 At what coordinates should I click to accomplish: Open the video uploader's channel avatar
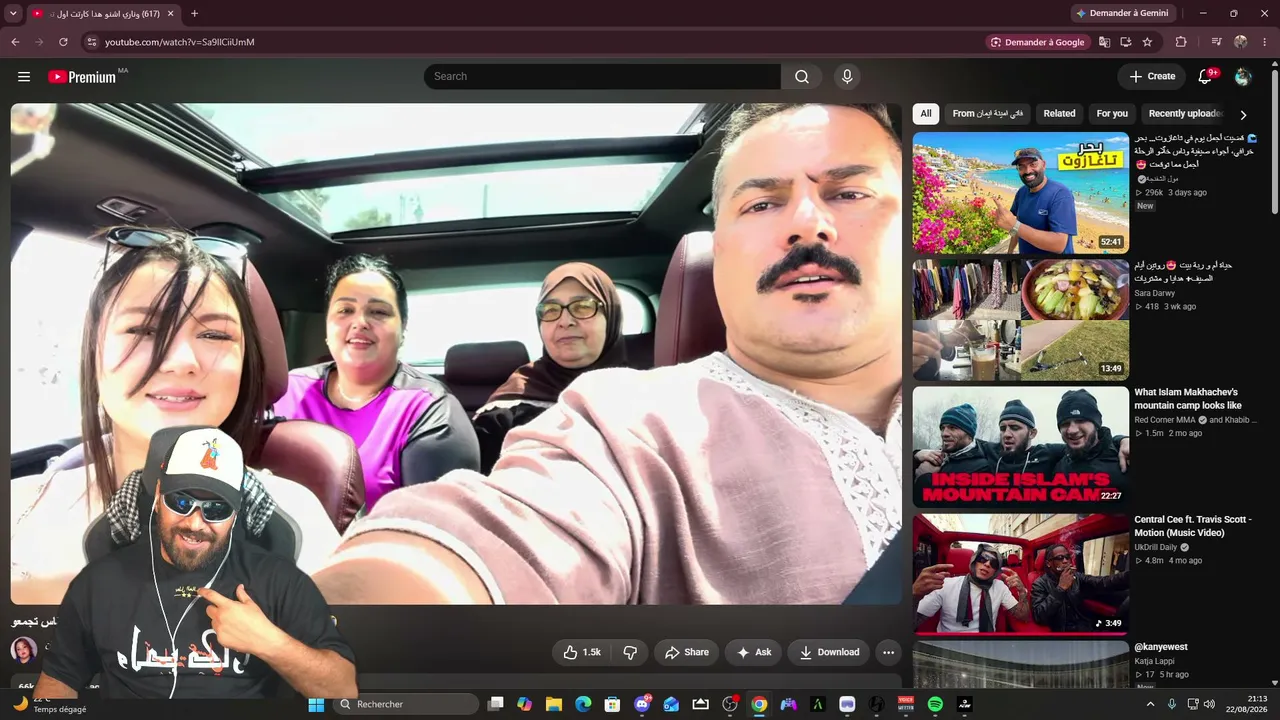[x=24, y=650]
